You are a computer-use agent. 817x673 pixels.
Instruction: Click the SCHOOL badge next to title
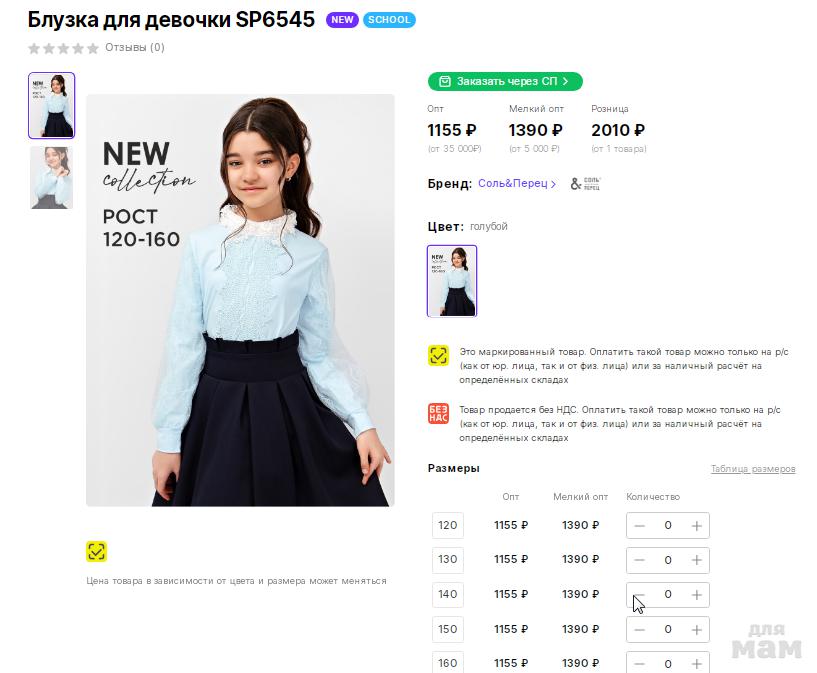[389, 20]
